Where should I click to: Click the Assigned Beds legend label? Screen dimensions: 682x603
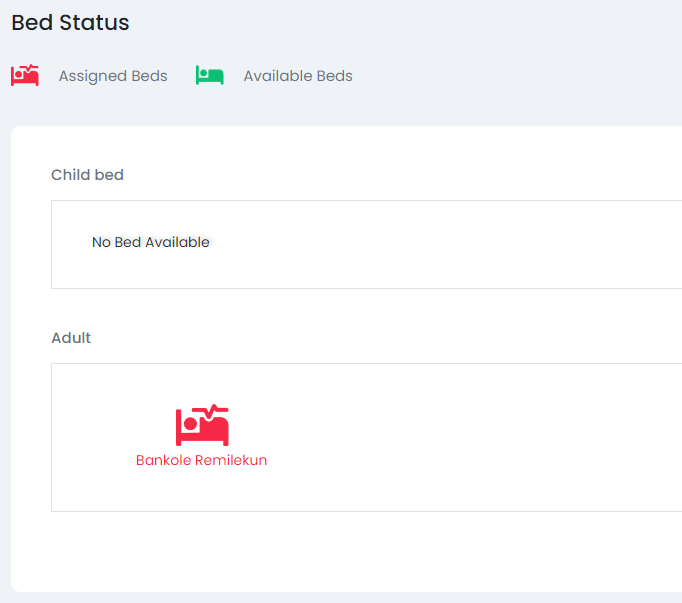pyautogui.click(x=113, y=76)
